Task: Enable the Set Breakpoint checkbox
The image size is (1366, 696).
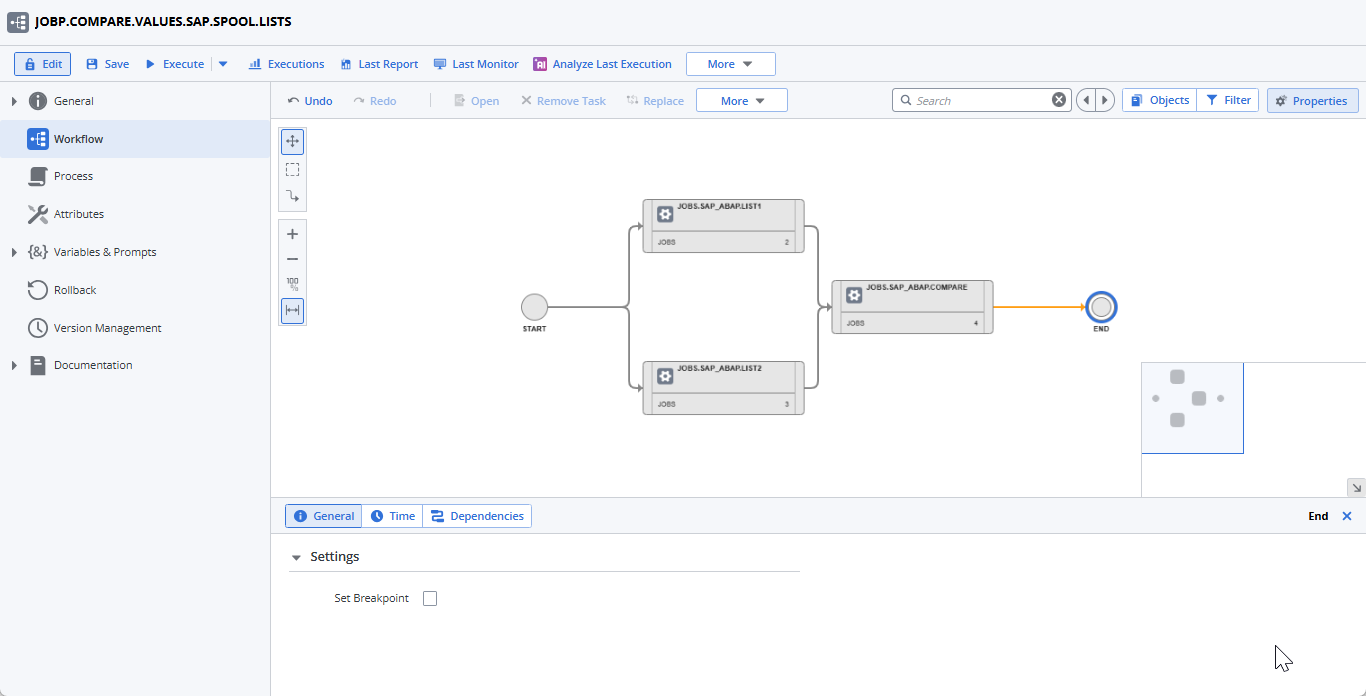Action: tap(429, 597)
